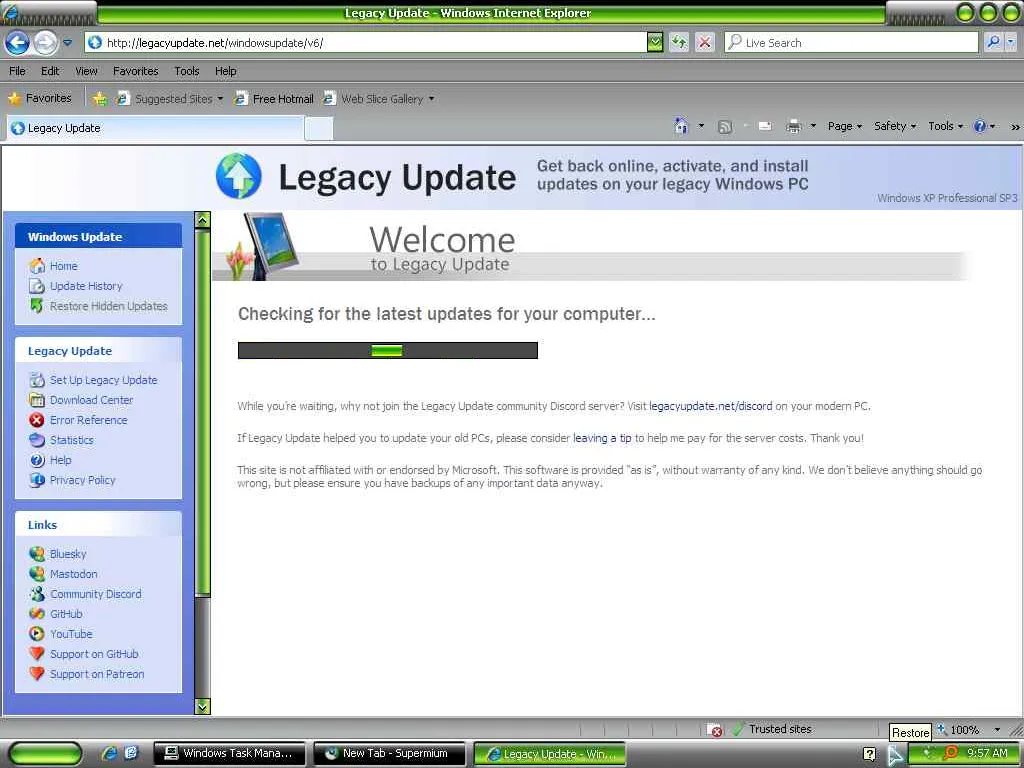
Task: Click the browser Forward arrow button
Action: click(44, 43)
